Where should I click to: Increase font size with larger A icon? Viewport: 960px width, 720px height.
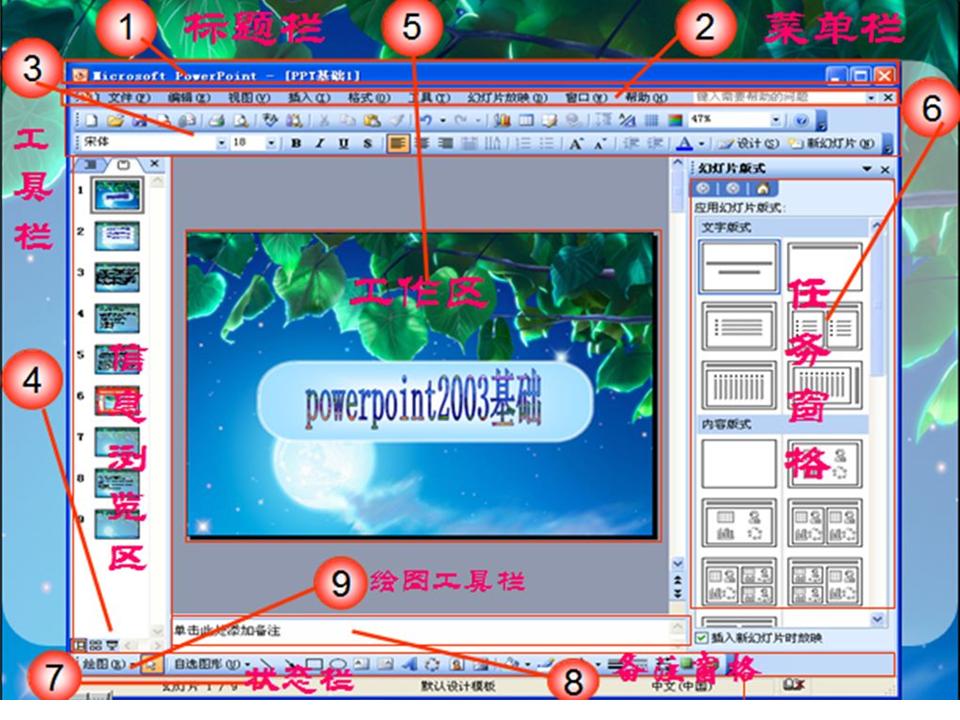tap(575, 143)
